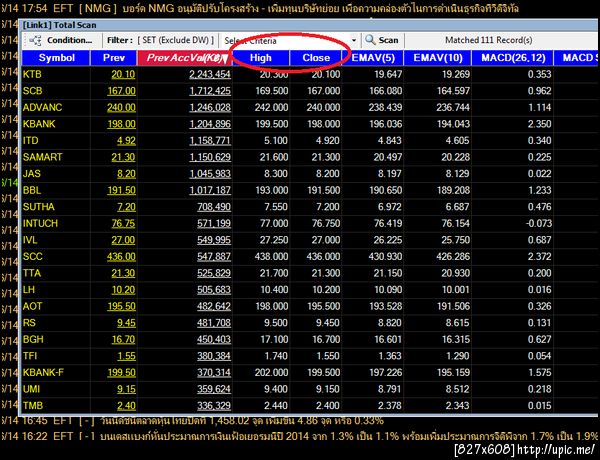
Task: Click SCB previous price 167.00 link
Action: 121,91
